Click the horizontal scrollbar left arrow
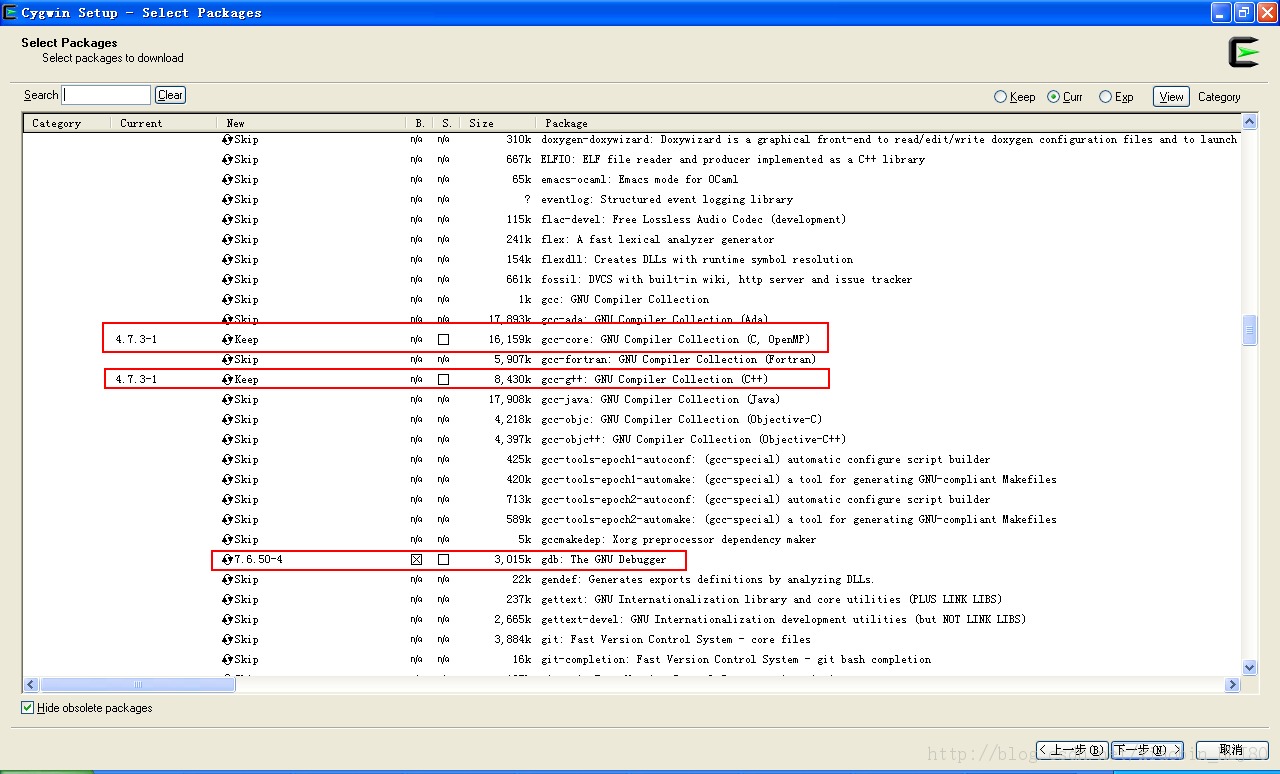The height and width of the screenshot is (774, 1280). pos(31,685)
